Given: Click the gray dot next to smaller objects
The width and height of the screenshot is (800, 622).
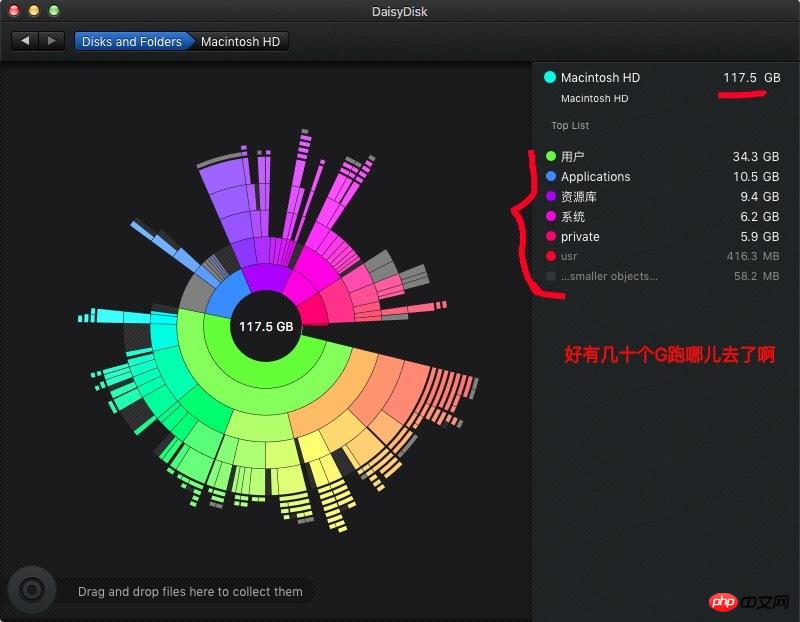Looking at the screenshot, I should [x=551, y=276].
